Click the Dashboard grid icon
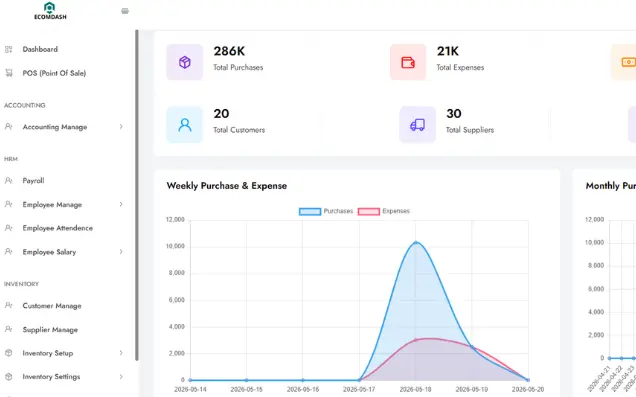Screen dimensions: 636x397 coord(9,49)
